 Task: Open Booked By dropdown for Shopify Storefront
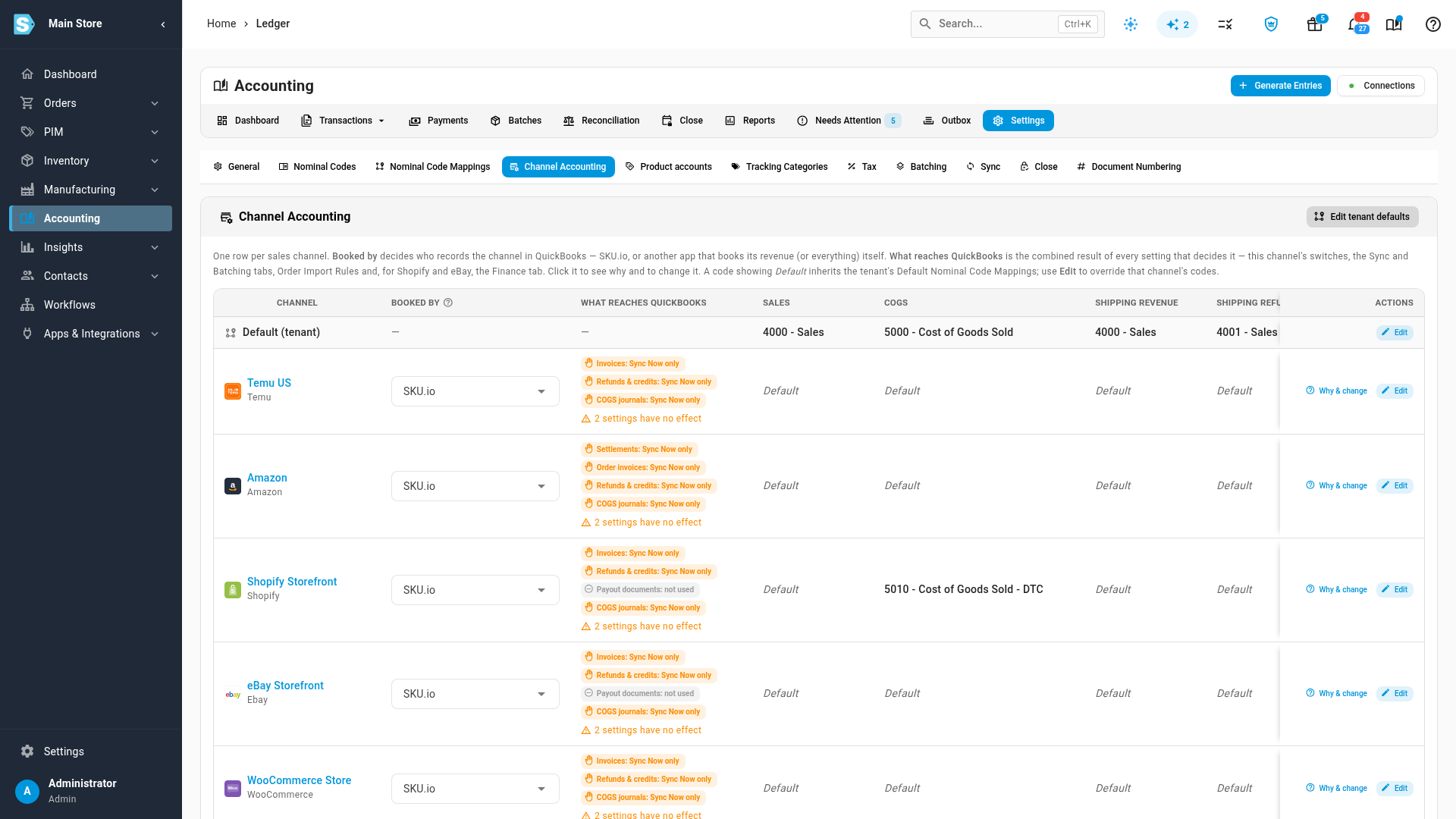coord(475,590)
